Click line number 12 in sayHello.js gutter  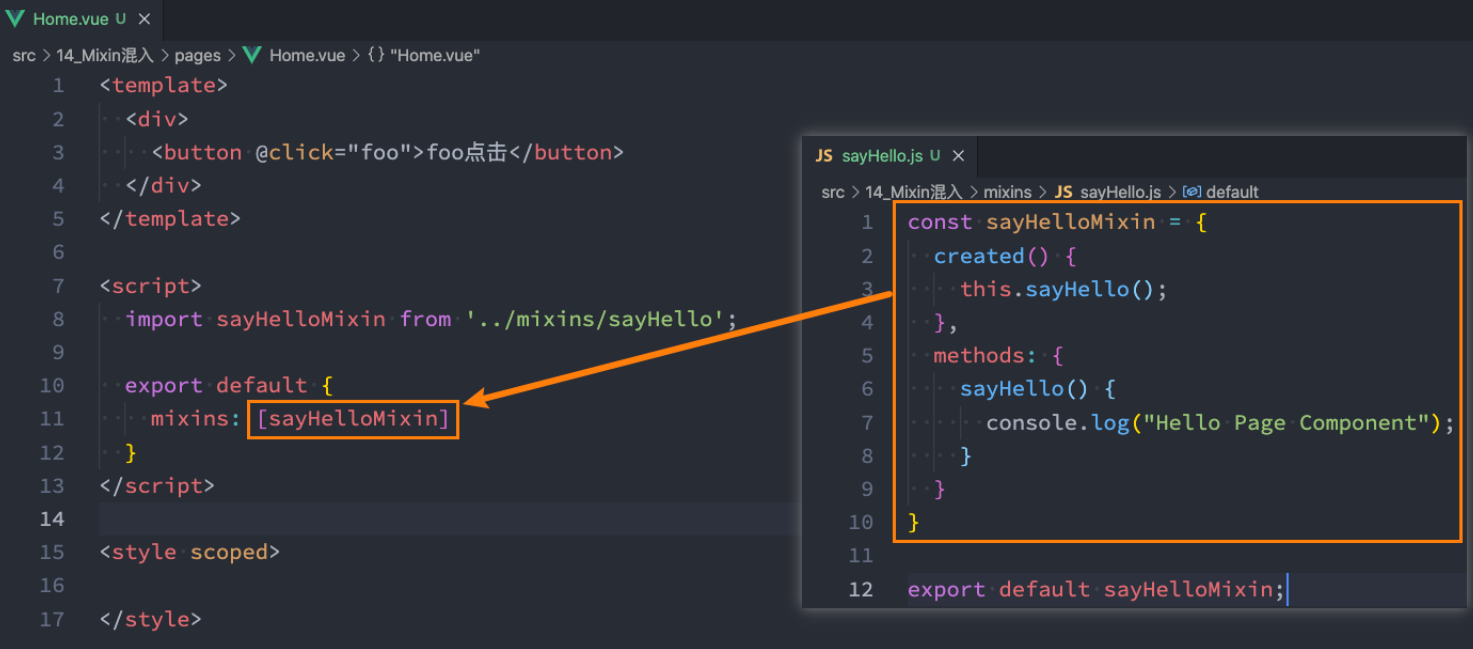point(861,589)
